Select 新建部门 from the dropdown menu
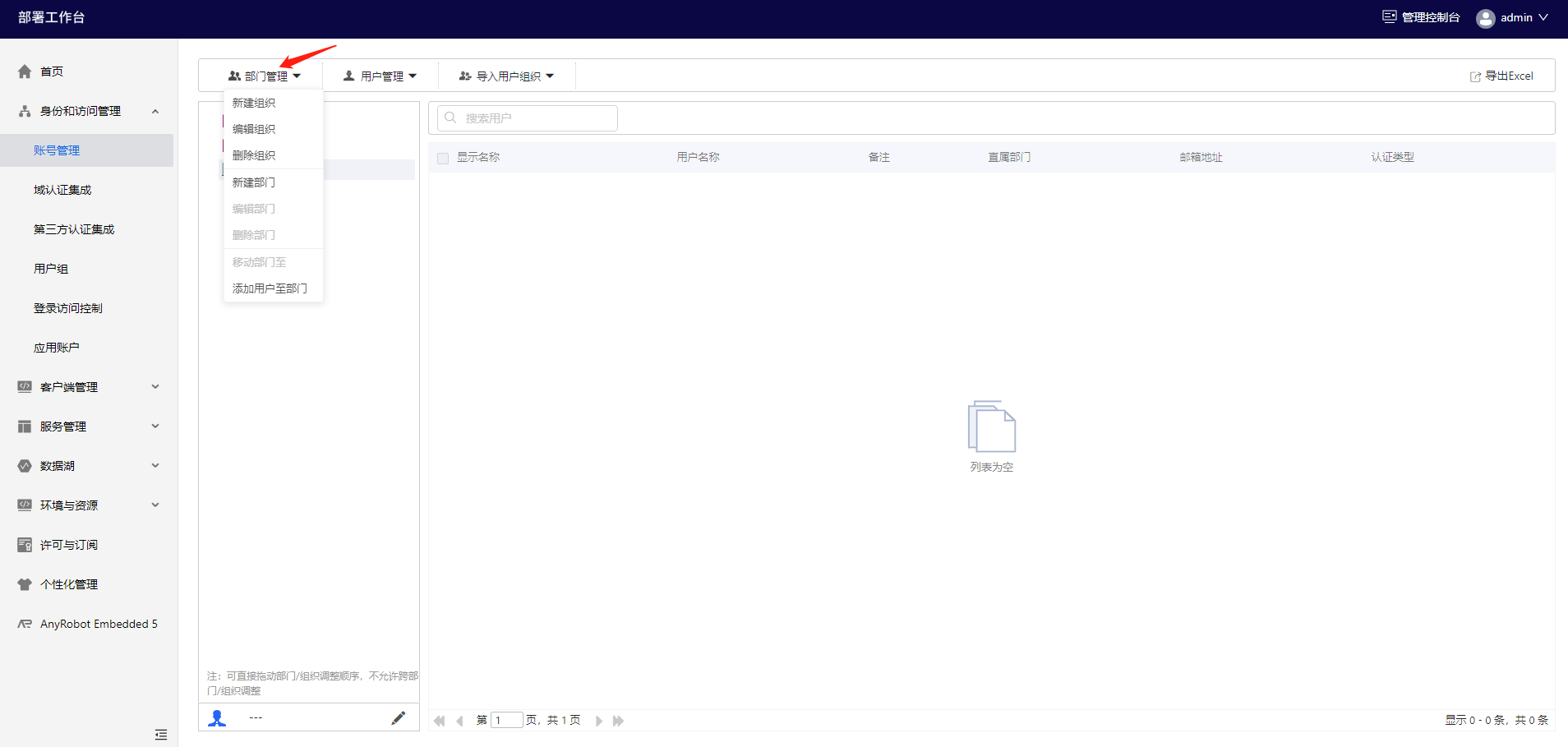The width and height of the screenshot is (1568, 747). tap(273, 182)
